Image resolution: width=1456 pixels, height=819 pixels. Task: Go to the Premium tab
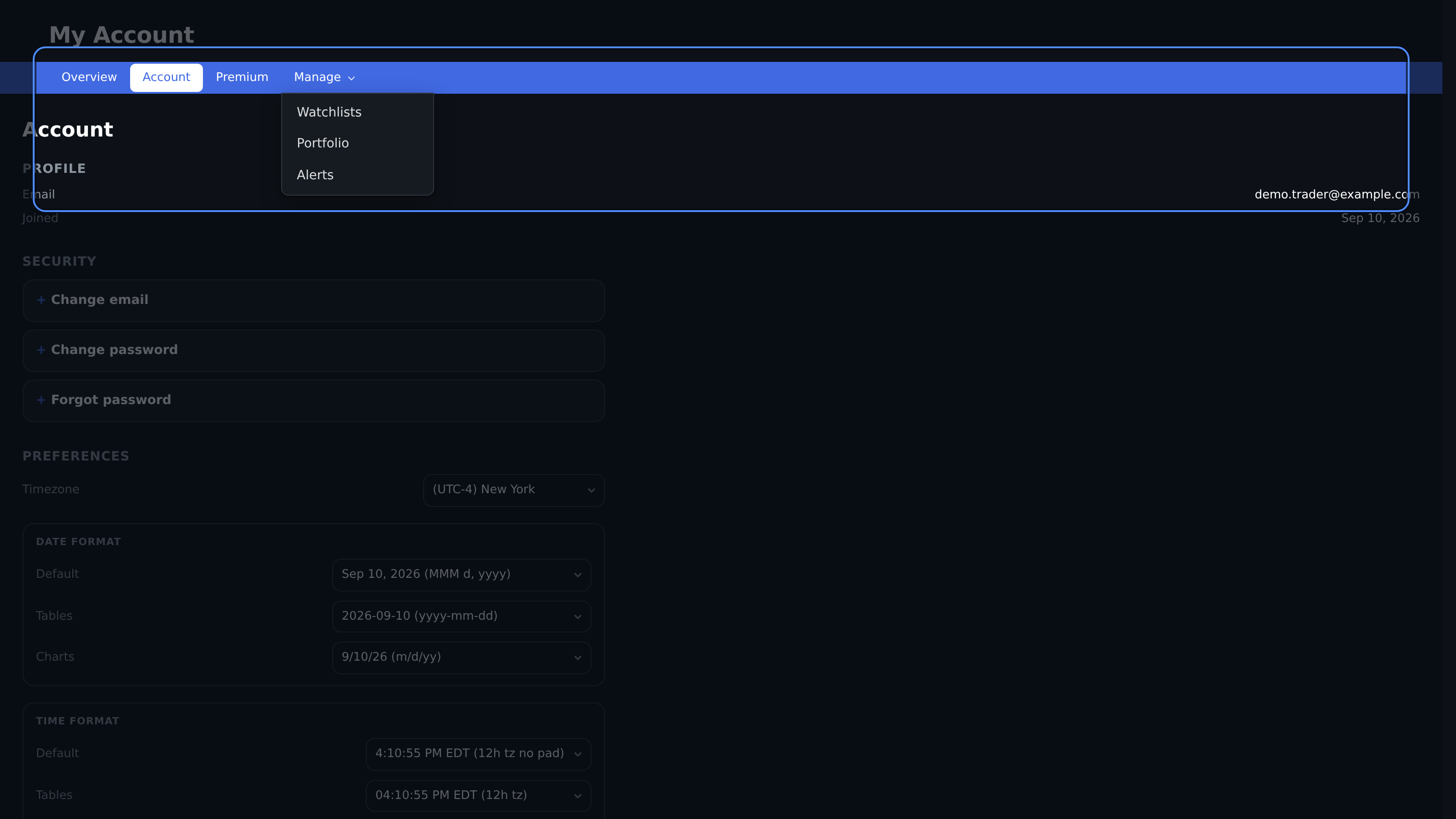[x=242, y=77]
